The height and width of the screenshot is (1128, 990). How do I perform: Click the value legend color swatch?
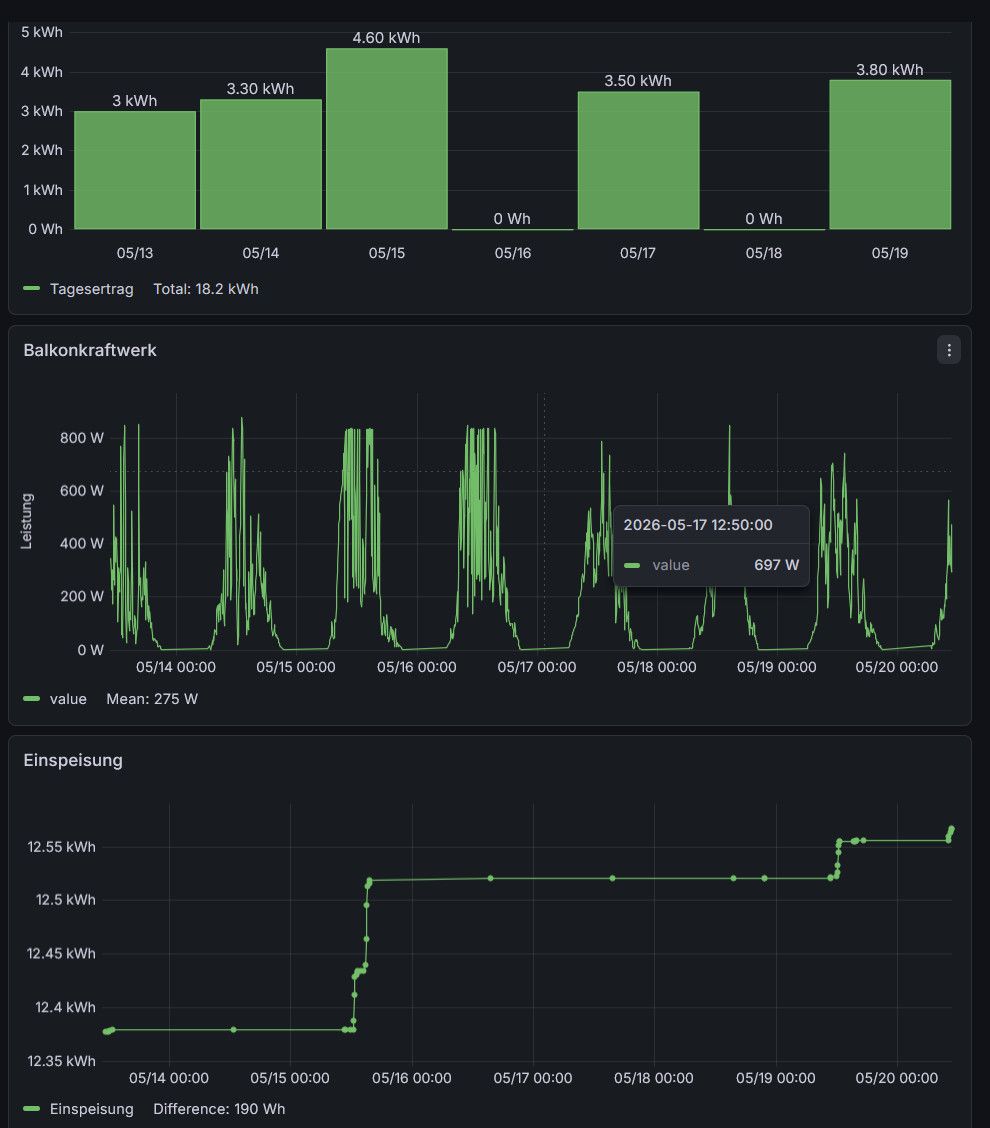click(x=32, y=699)
